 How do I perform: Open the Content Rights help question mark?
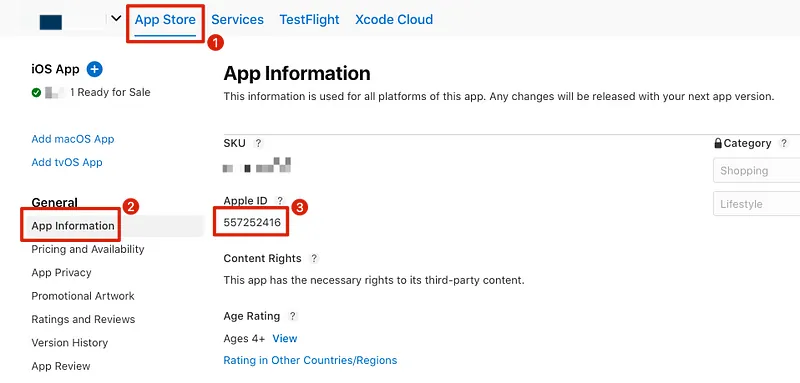coord(314,259)
